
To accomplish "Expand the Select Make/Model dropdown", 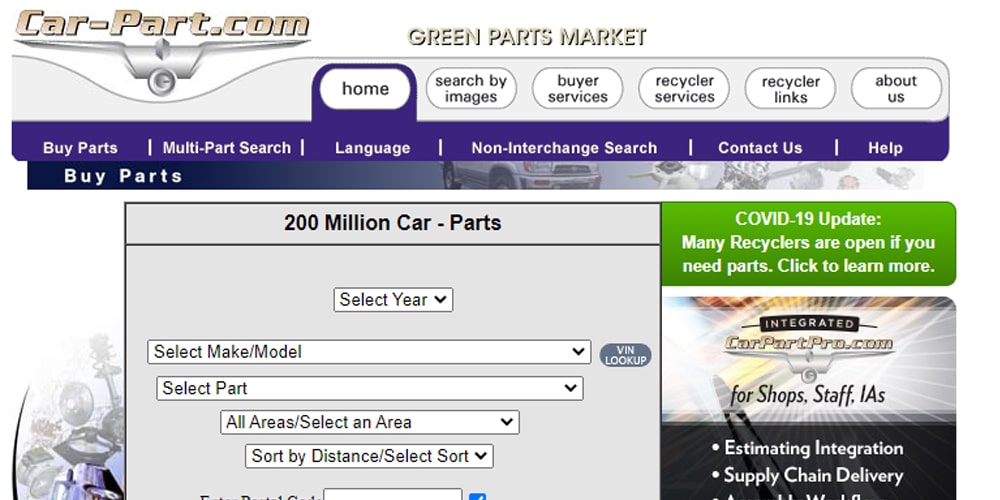I will pos(369,352).
